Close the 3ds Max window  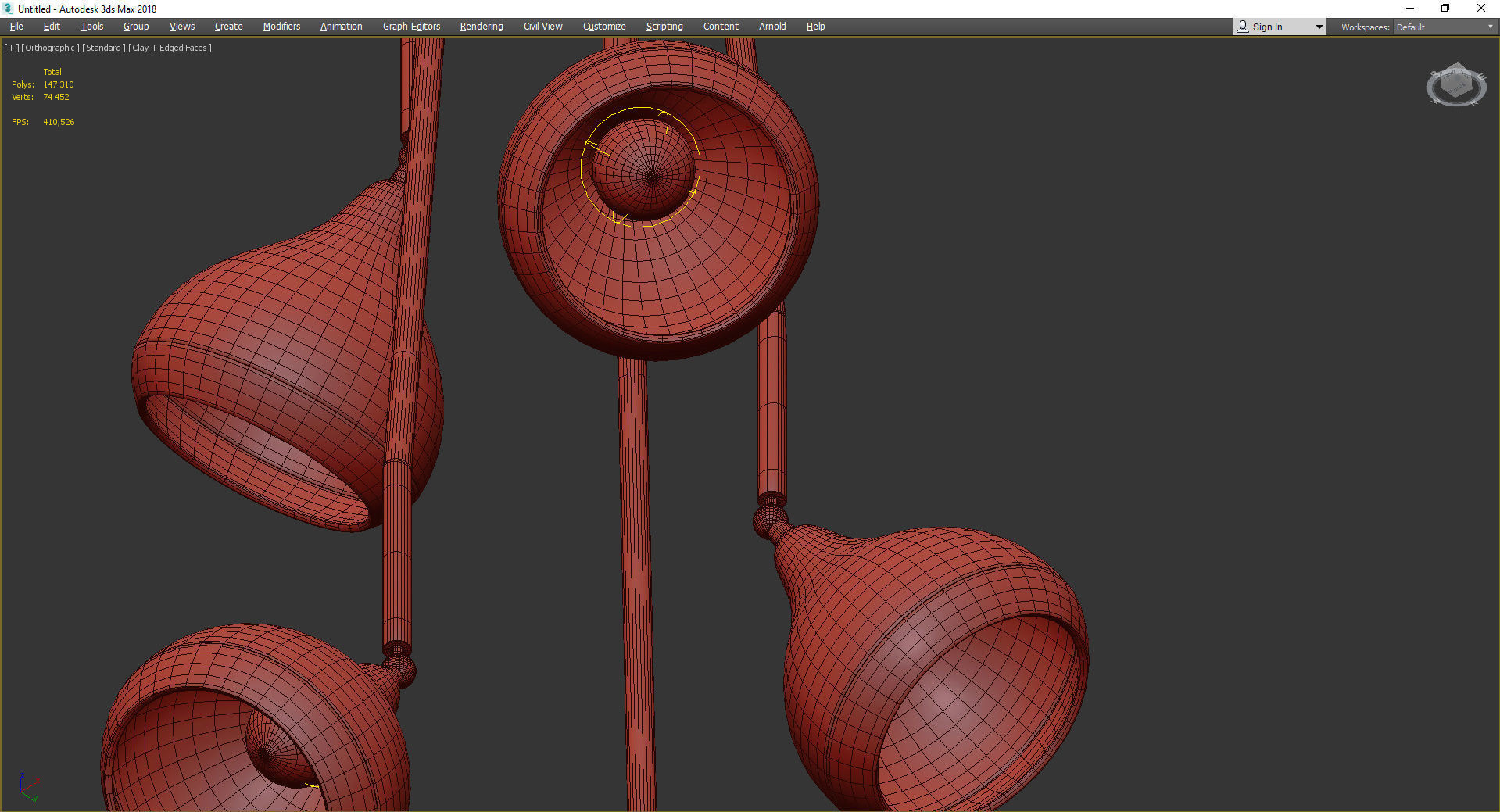tap(1481, 9)
